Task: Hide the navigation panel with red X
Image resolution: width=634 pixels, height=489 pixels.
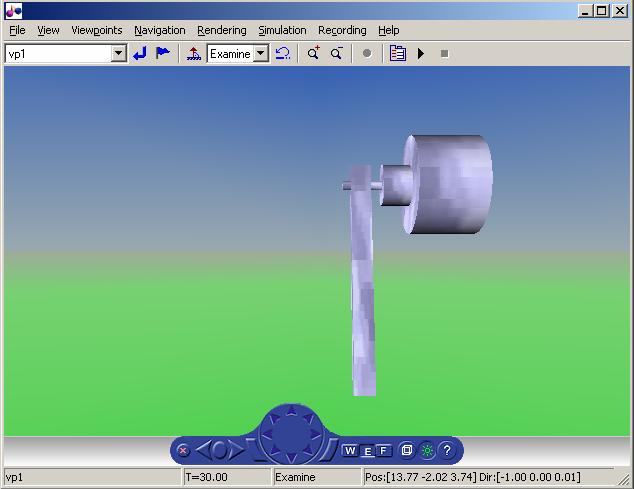Action: point(183,450)
